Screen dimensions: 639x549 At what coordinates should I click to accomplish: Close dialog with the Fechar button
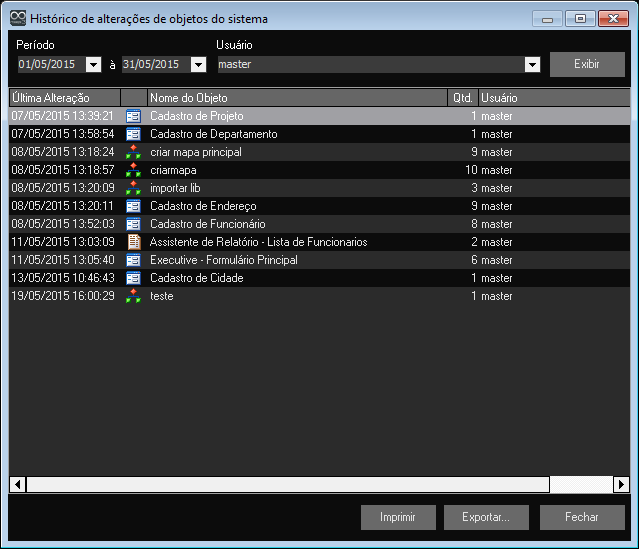(581, 517)
